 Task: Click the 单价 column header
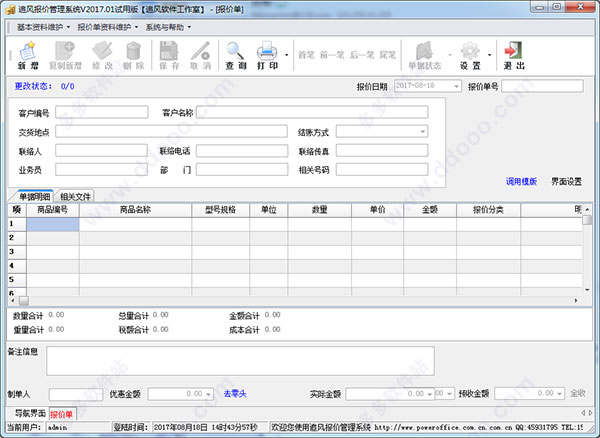pos(377,210)
